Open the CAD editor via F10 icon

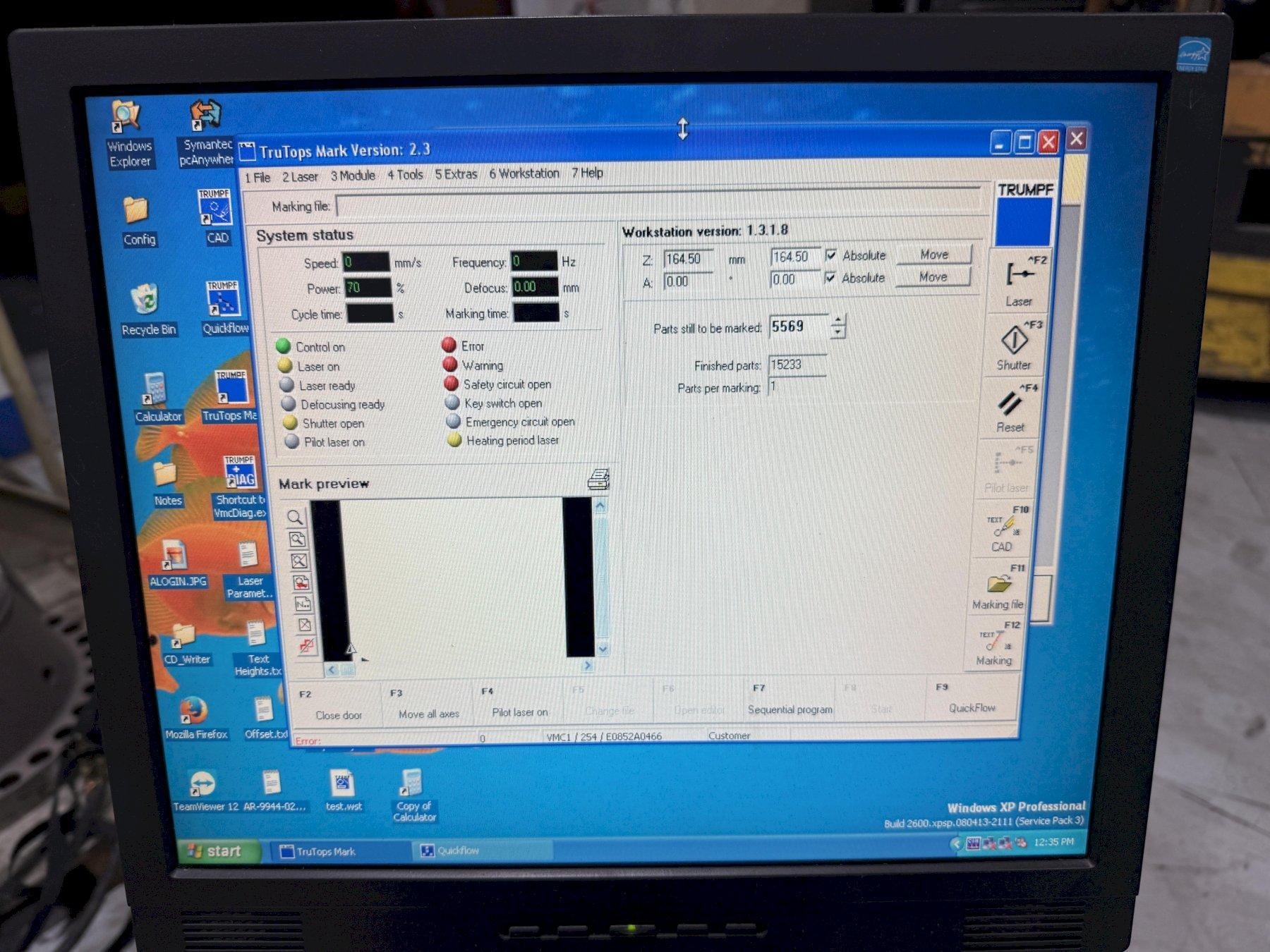pos(1004,529)
